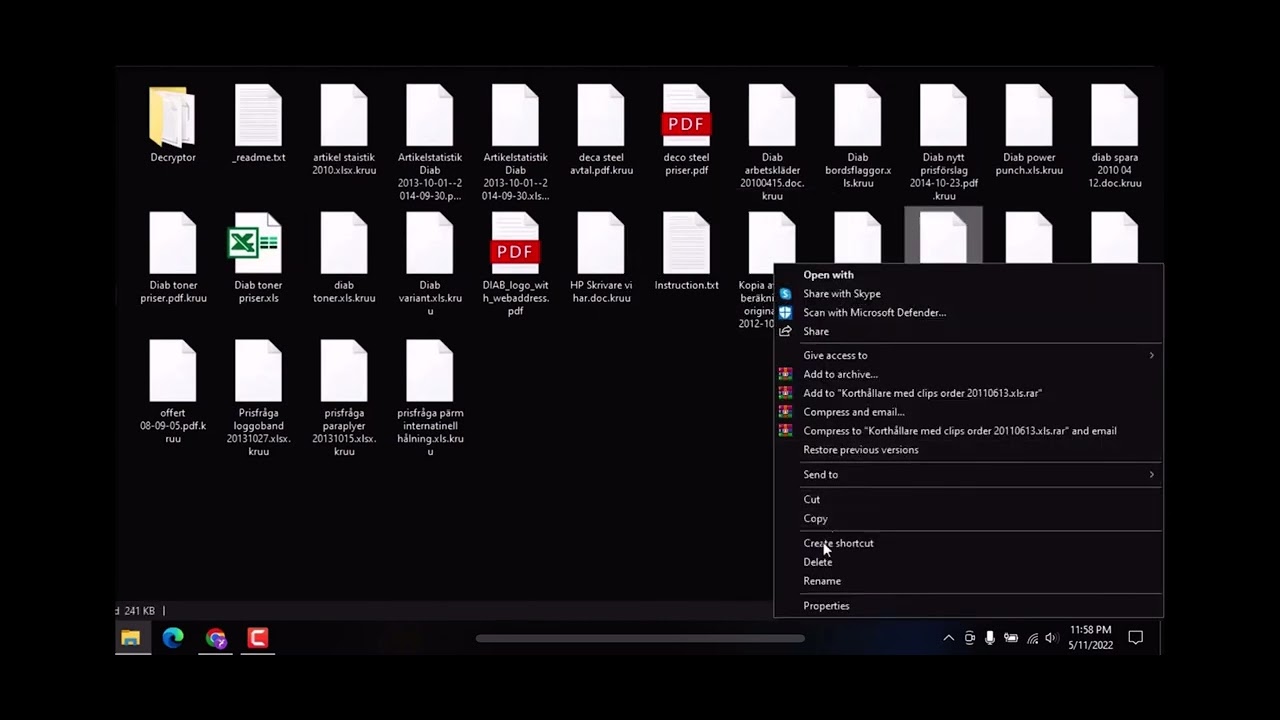
Task: Choose Compress and email...
Action: pyautogui.click(x=967, y=413)
